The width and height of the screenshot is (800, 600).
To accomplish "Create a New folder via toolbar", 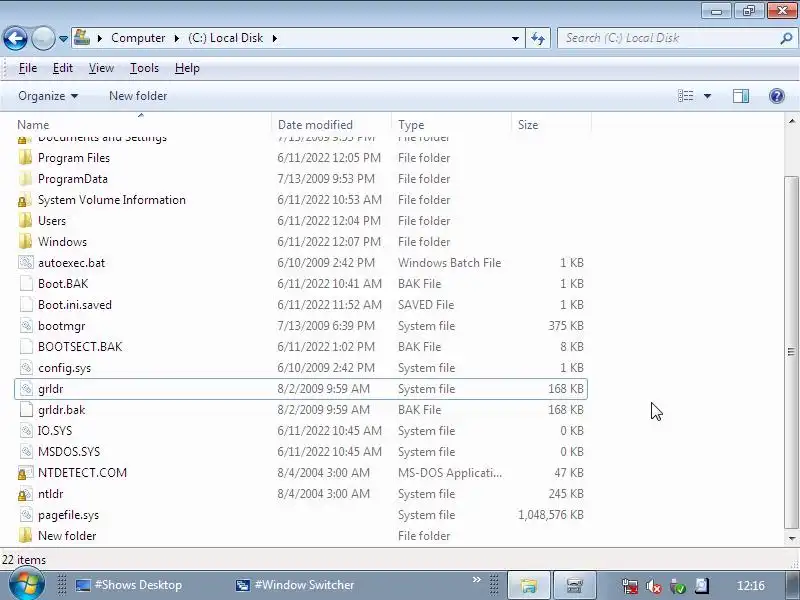I will [138, 96].
